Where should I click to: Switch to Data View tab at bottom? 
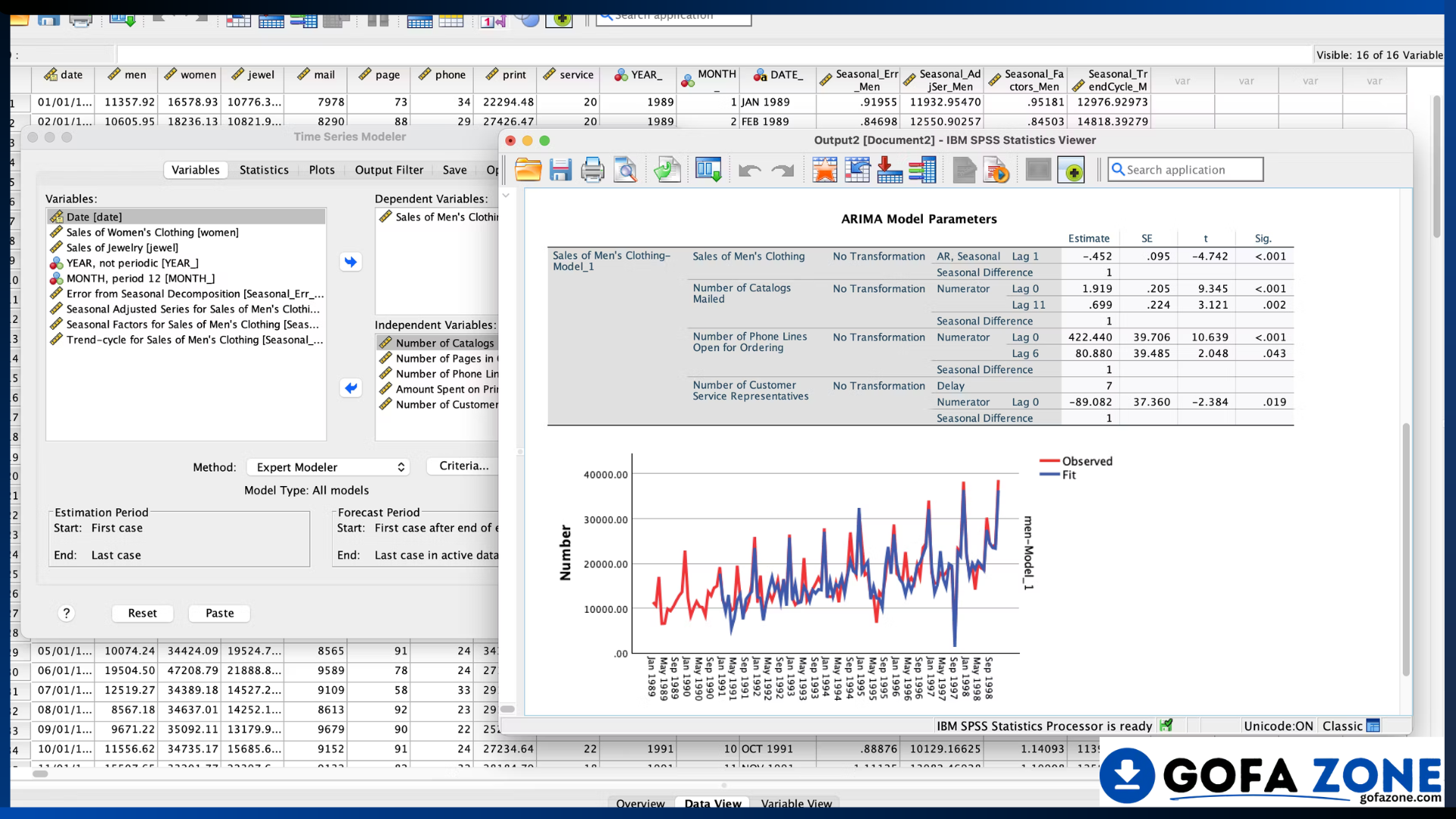[x=713, y=803]
